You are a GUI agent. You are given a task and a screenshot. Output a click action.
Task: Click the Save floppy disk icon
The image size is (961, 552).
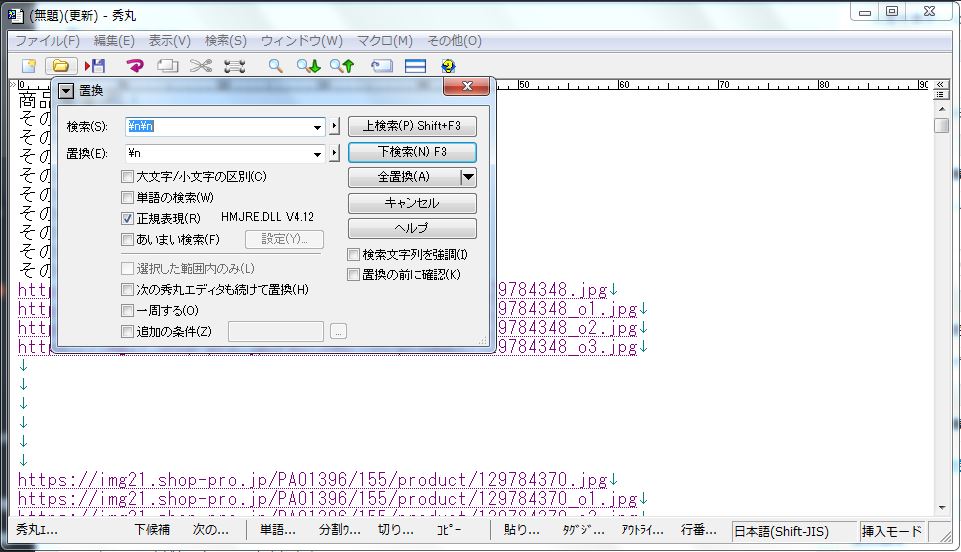[95, 66]
